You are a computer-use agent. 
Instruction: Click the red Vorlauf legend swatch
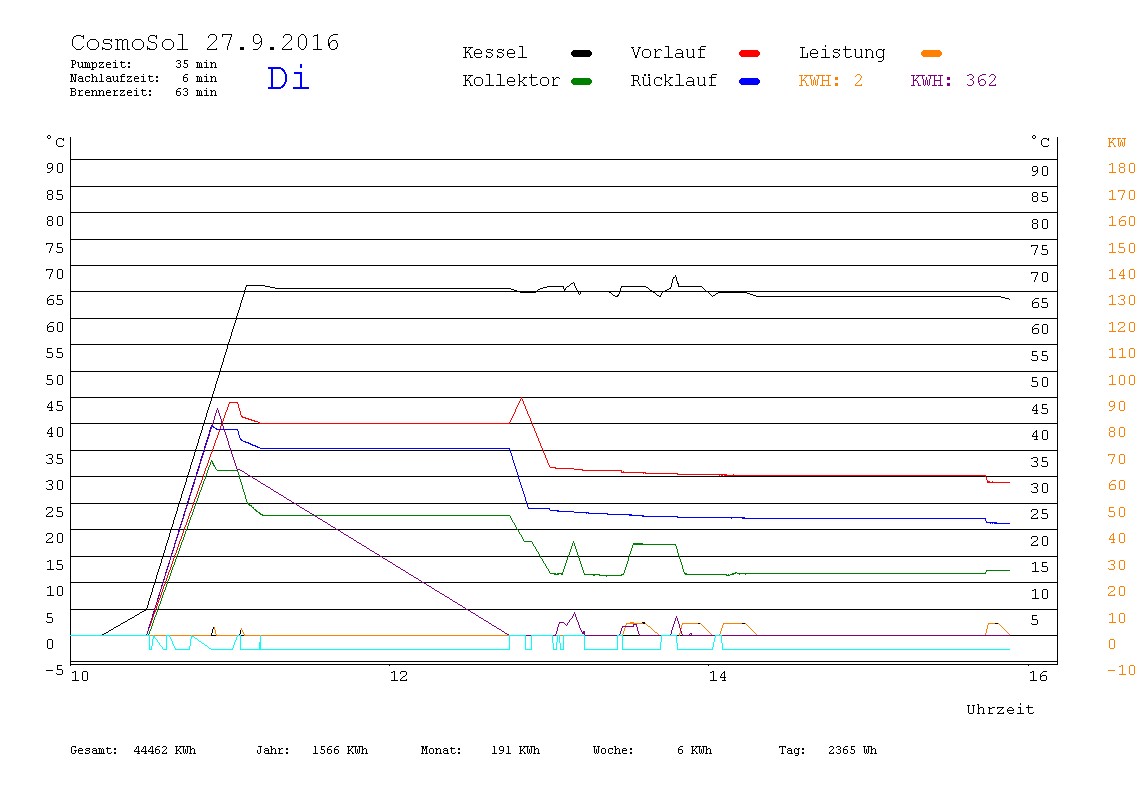750,53
